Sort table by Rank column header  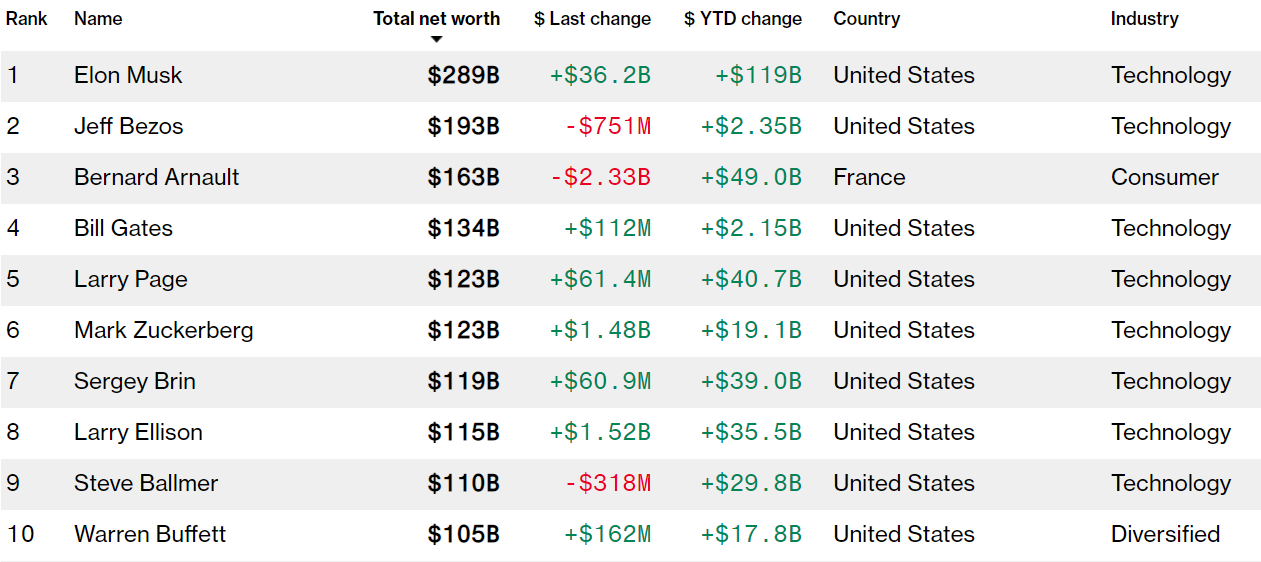27,19
